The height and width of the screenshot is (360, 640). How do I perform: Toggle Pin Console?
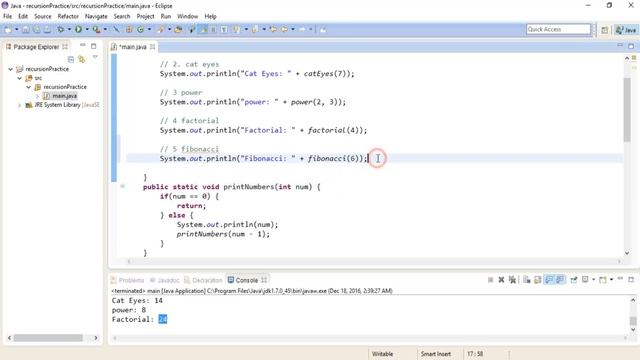click(574, 280)
